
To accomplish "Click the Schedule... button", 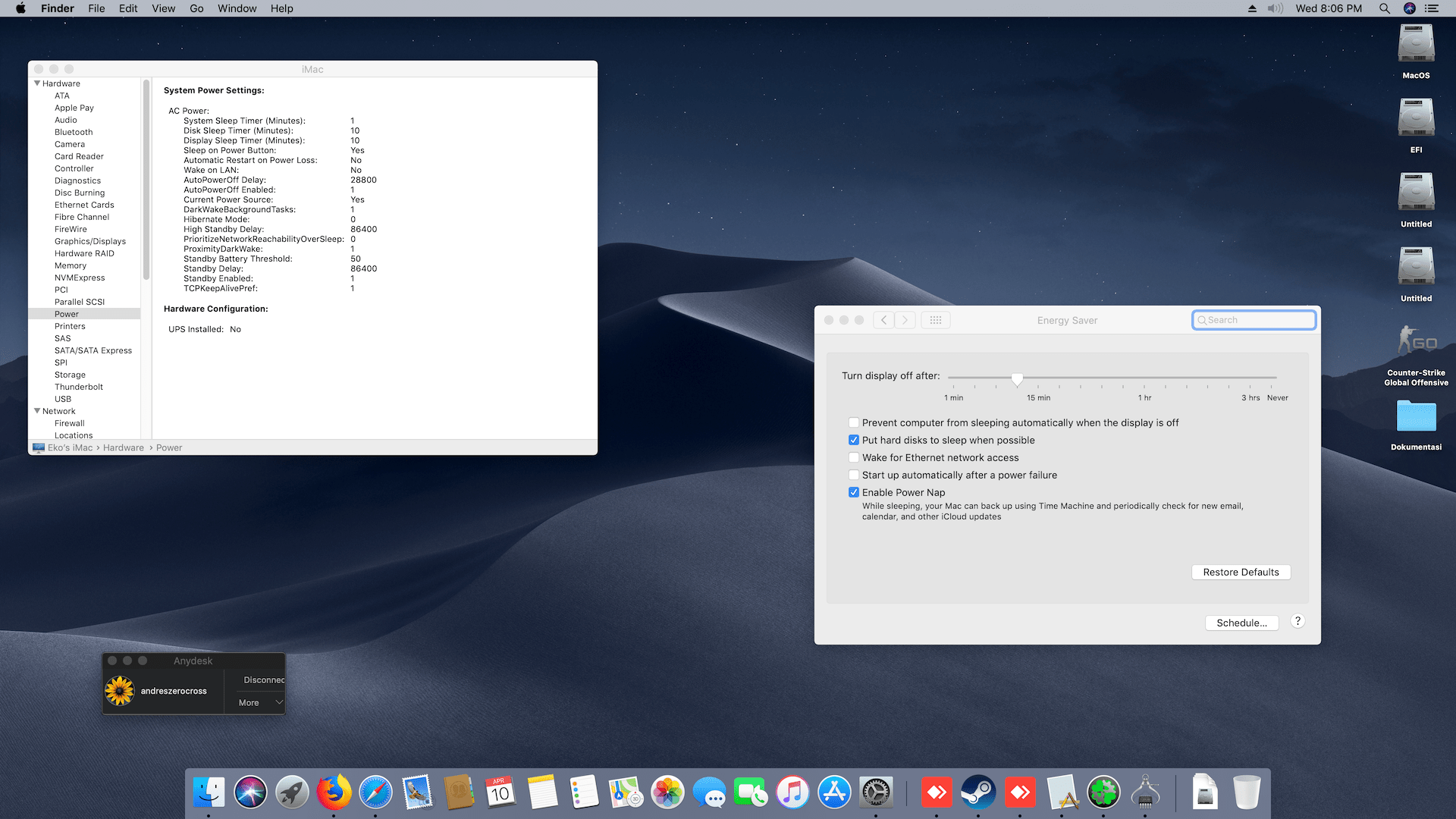I will click(x=1241, y=623).
